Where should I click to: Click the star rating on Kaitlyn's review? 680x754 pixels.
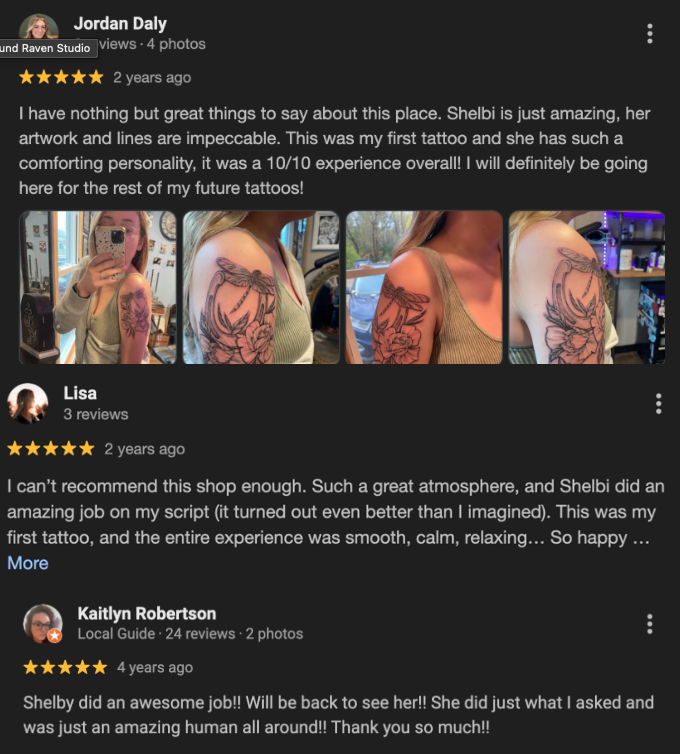pos(65,667)
